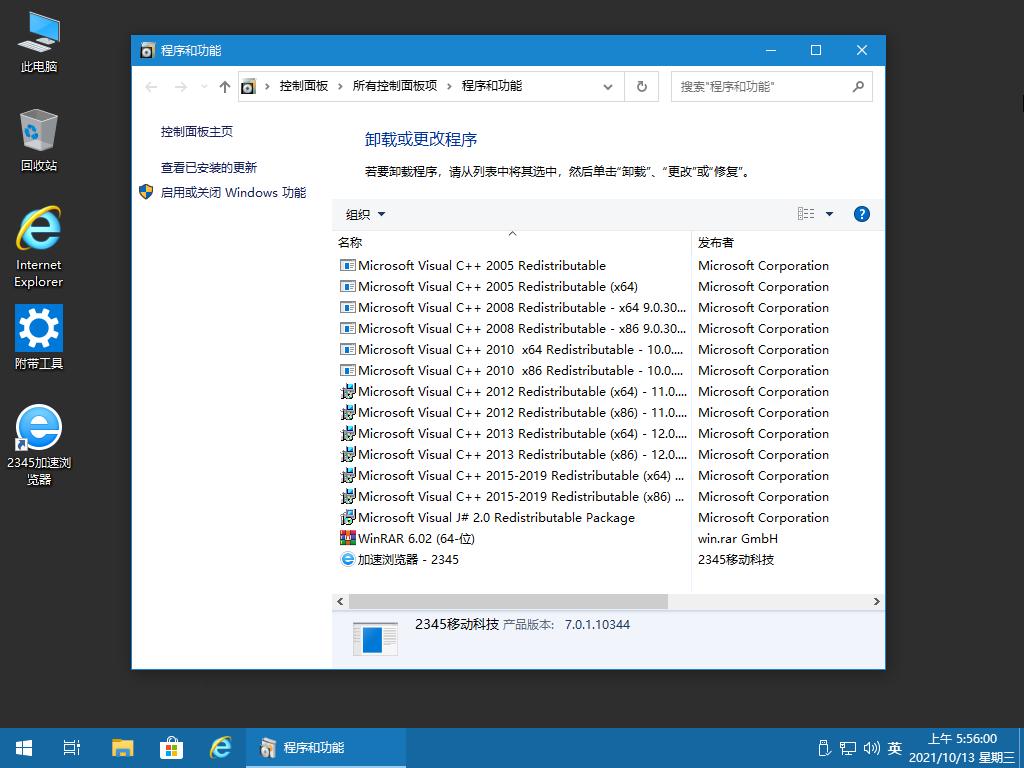Image resolution: width=1024 pixels, height=768 pixels.
Task: Sort by 名称 column header
Action: (x=511, y=242)
